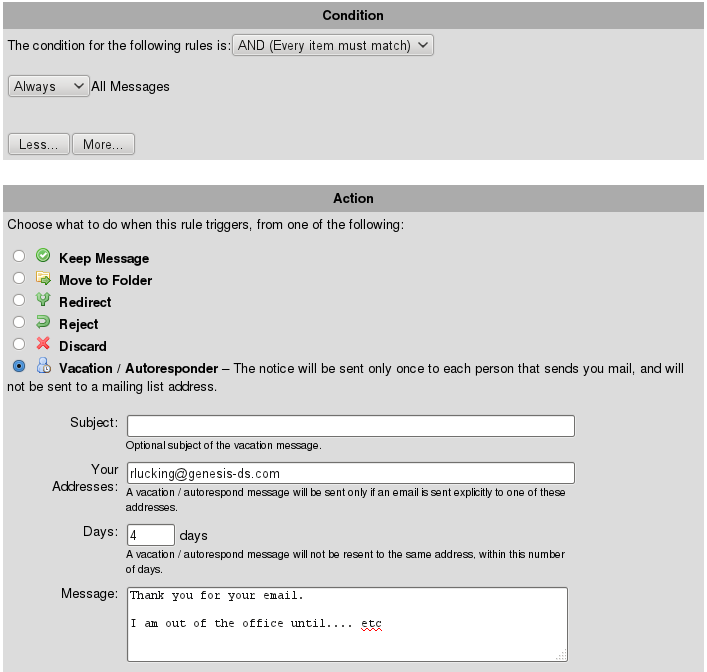Screen dimensions: 707x672
Task: Click the Reject label text
Action: (78, 324)
